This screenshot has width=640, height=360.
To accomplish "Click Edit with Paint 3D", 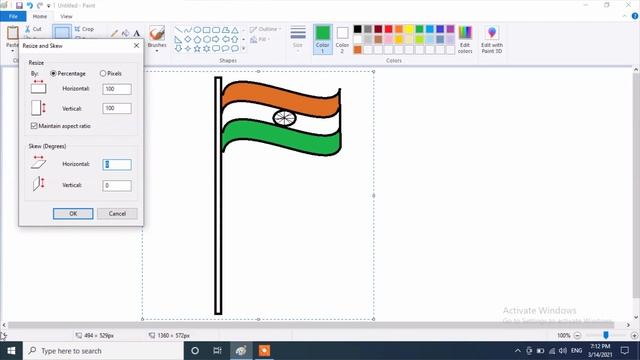I will coord(492,39).
